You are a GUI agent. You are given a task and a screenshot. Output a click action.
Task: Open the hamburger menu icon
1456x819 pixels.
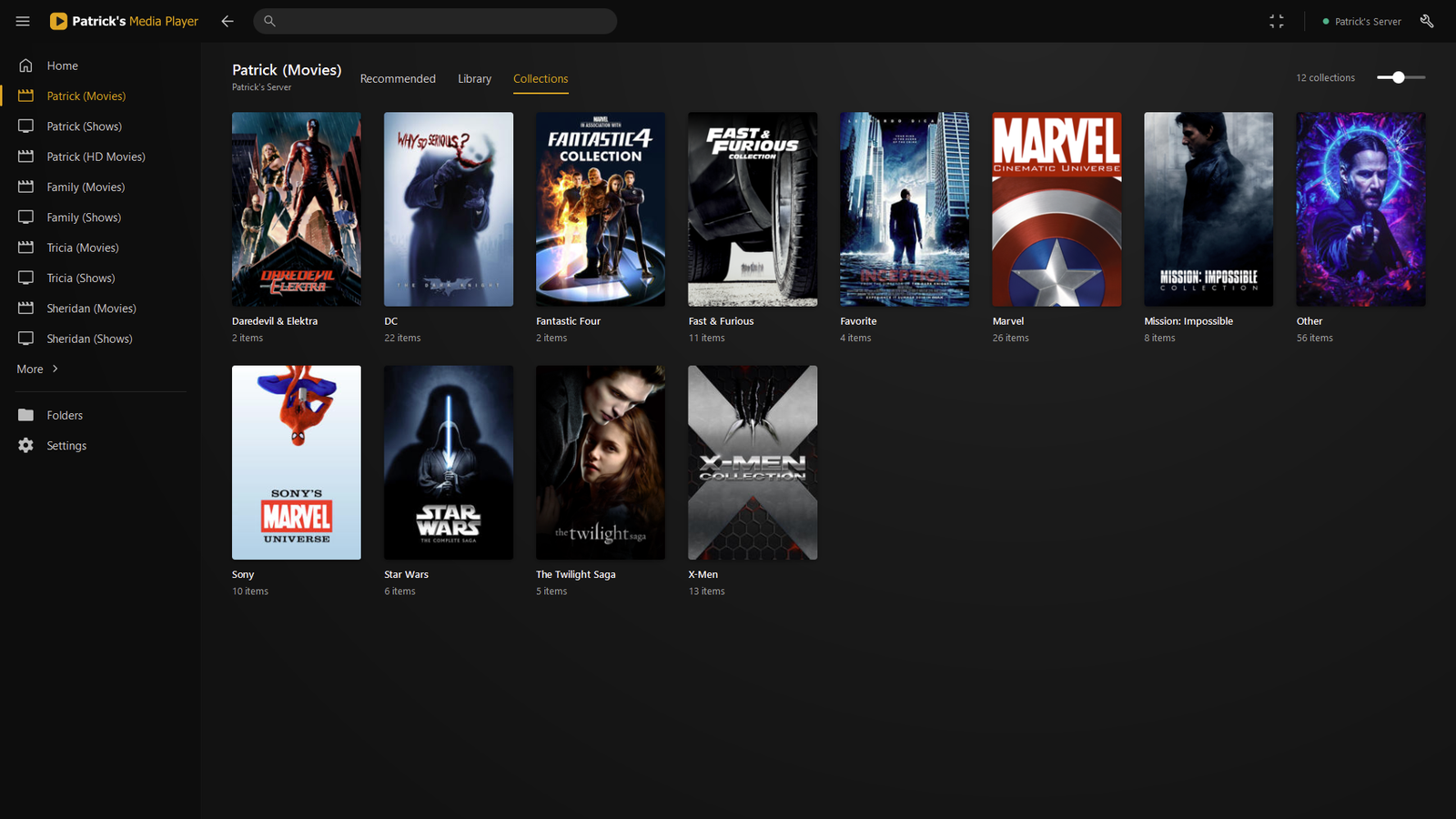click(23, 21)
